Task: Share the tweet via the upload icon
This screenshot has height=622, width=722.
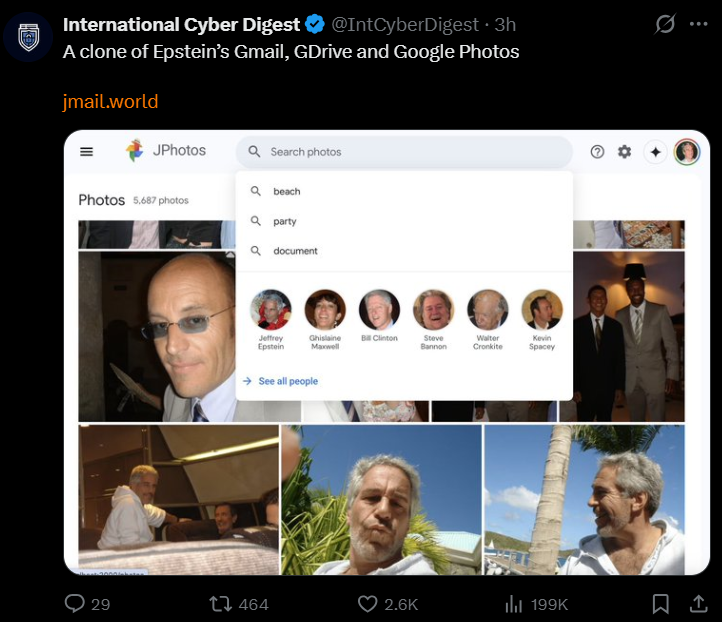Action: pos(698,604)
